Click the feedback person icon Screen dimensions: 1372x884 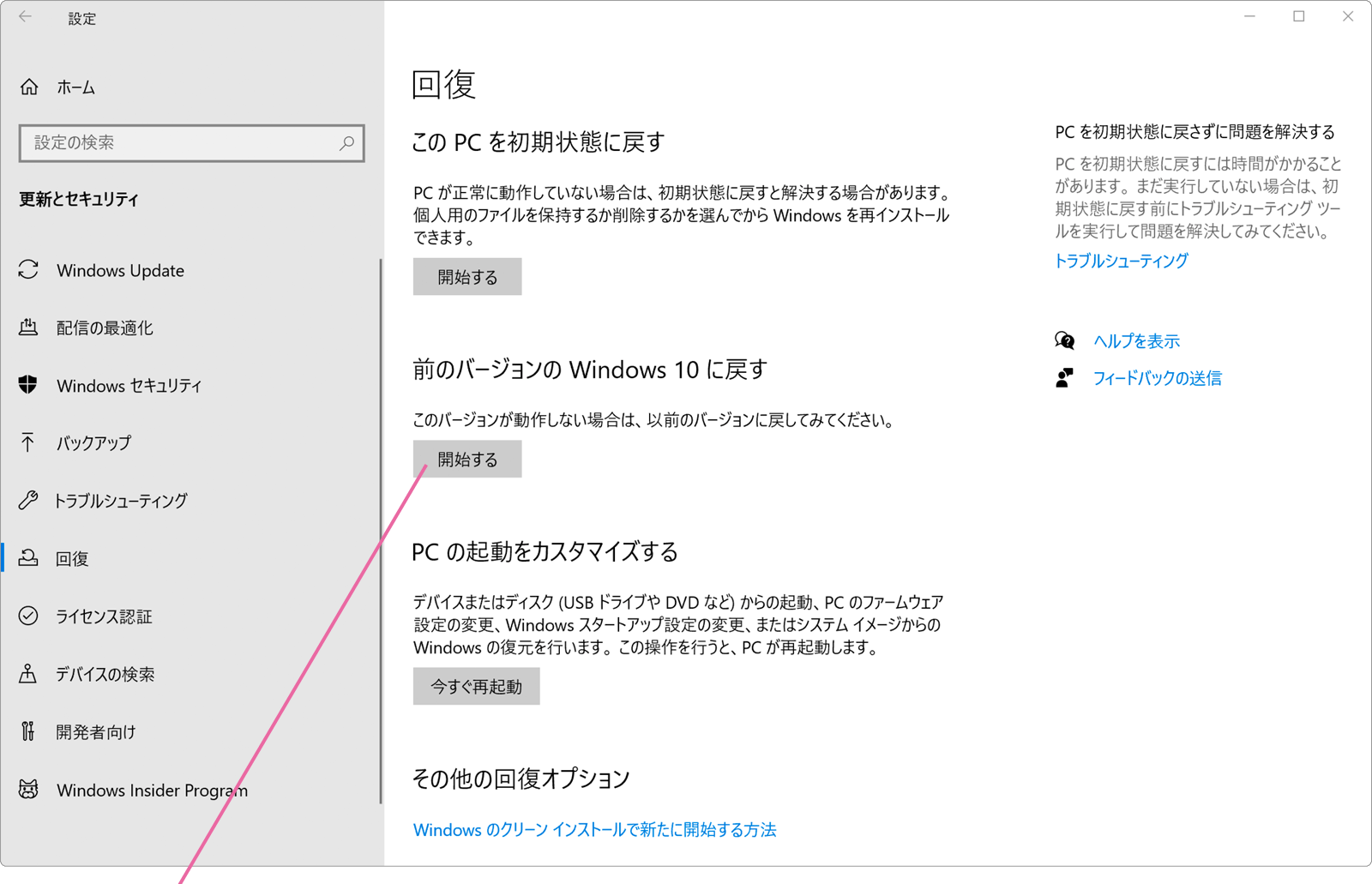coord(1064,378)
